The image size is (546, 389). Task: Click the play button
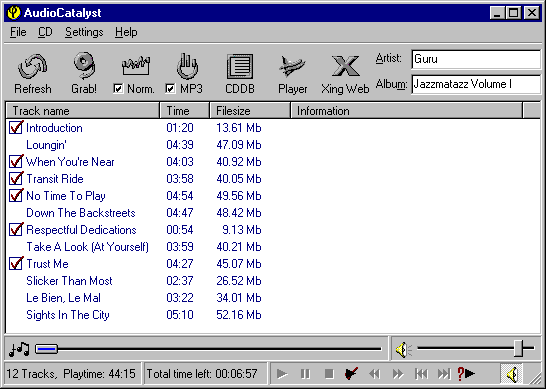tap(282, 374)
